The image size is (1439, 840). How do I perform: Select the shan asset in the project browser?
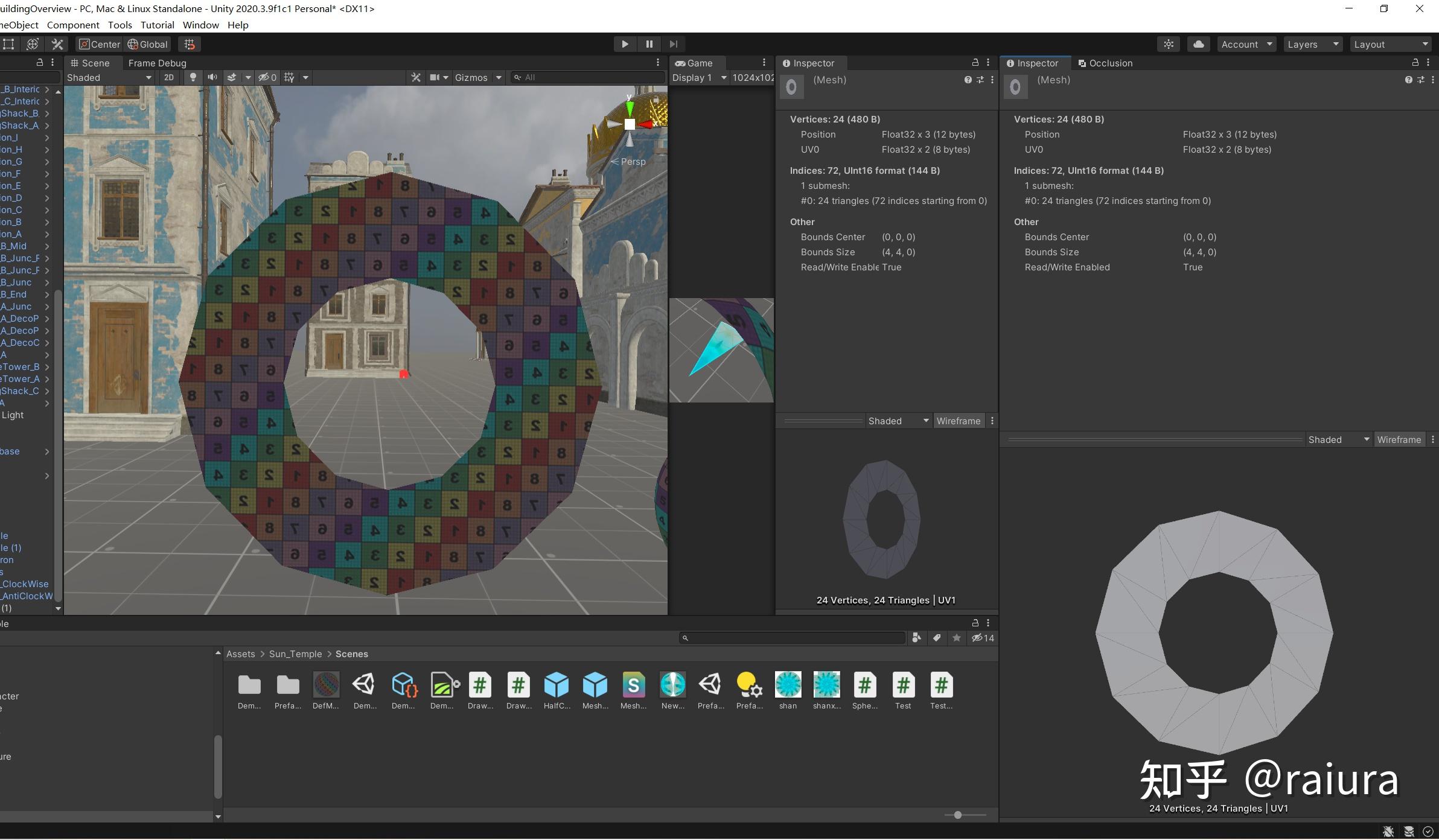click(787, 688)
